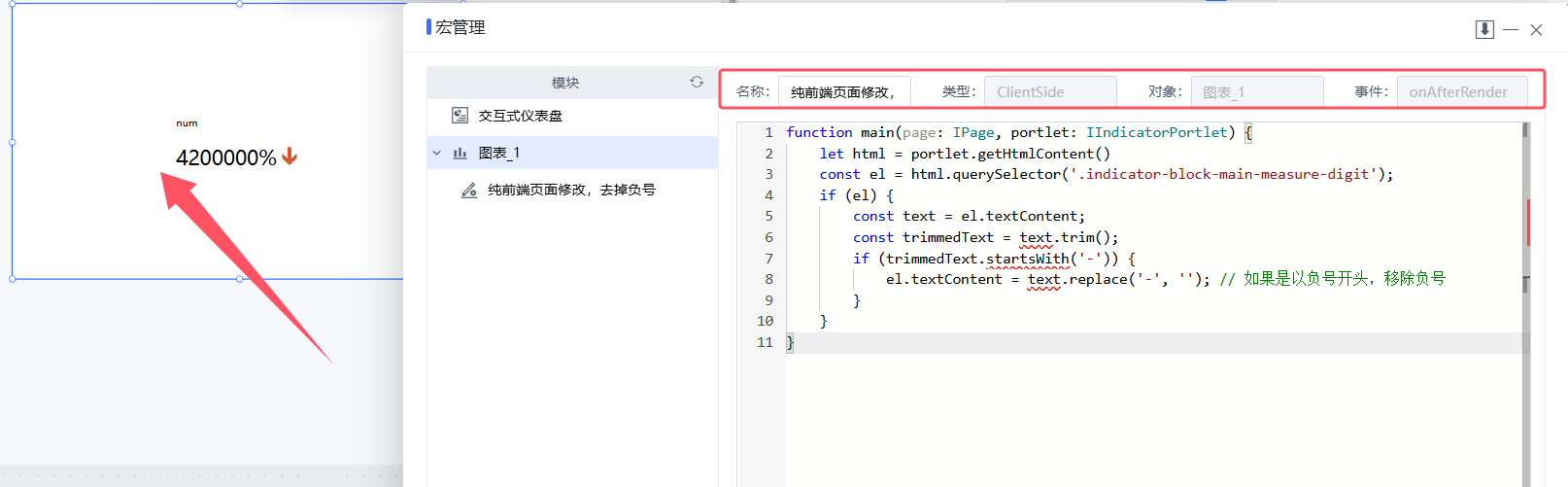Viewport: 1568px width, 487px height.
Task: Minimize the 宏管理 dialog
Action: pos(1511,29)
